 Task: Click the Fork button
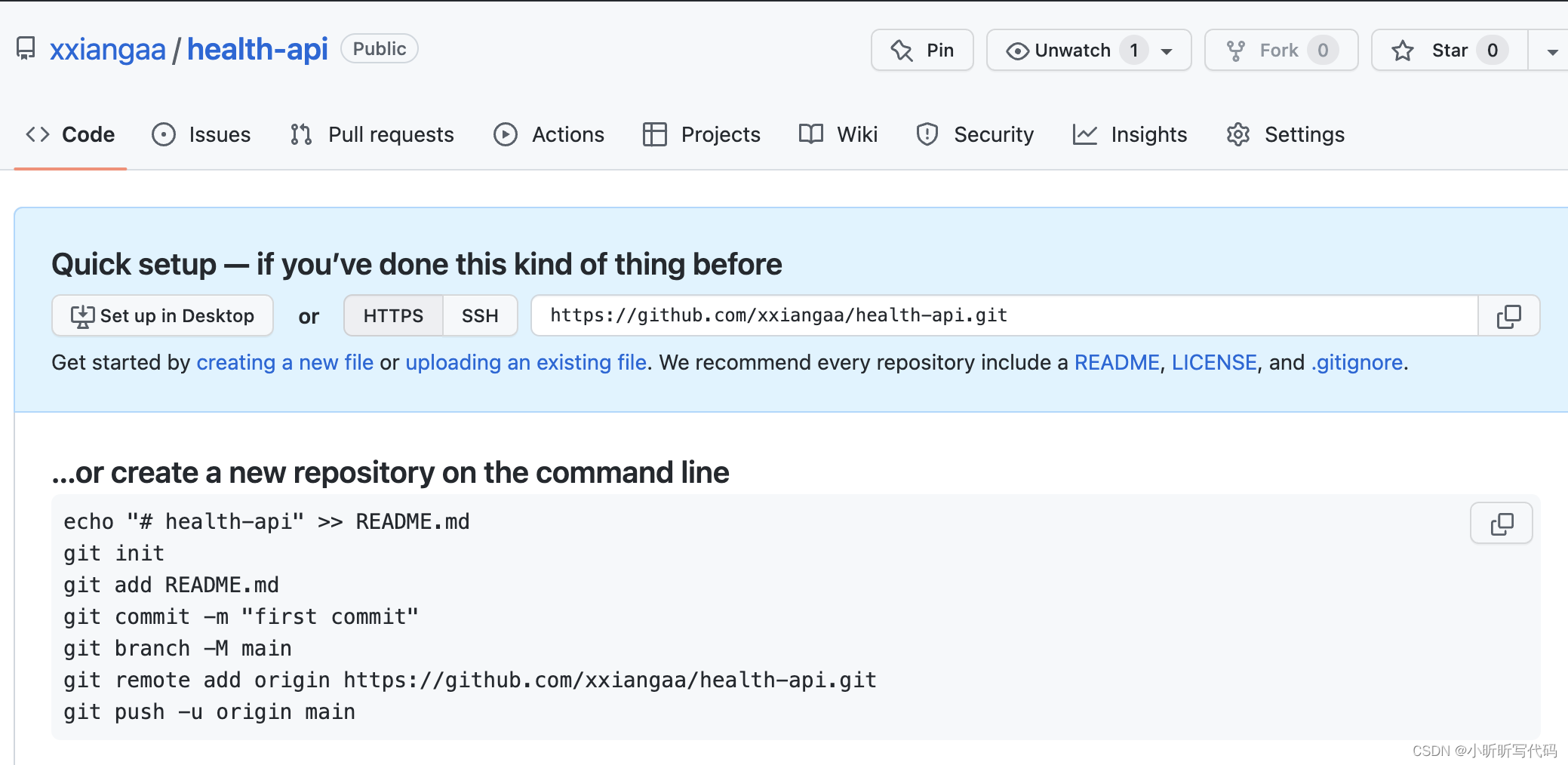click(1281, 51)
